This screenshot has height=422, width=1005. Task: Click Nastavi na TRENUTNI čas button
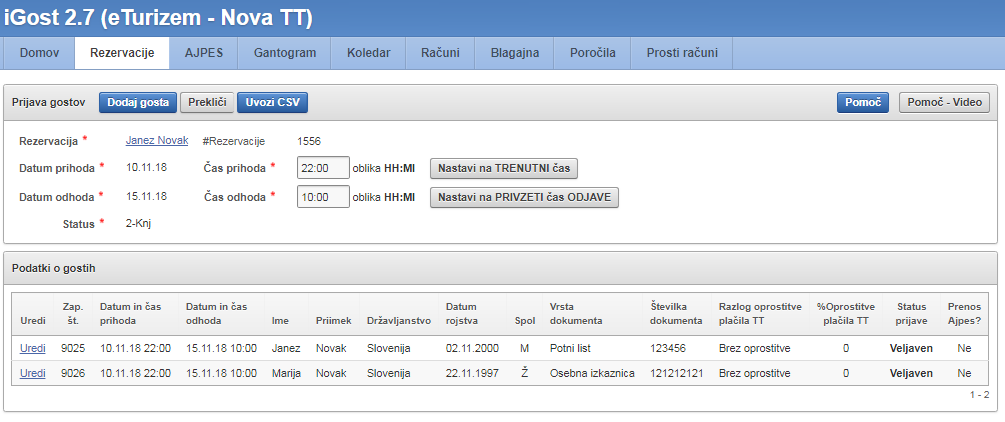pos(504,168)
